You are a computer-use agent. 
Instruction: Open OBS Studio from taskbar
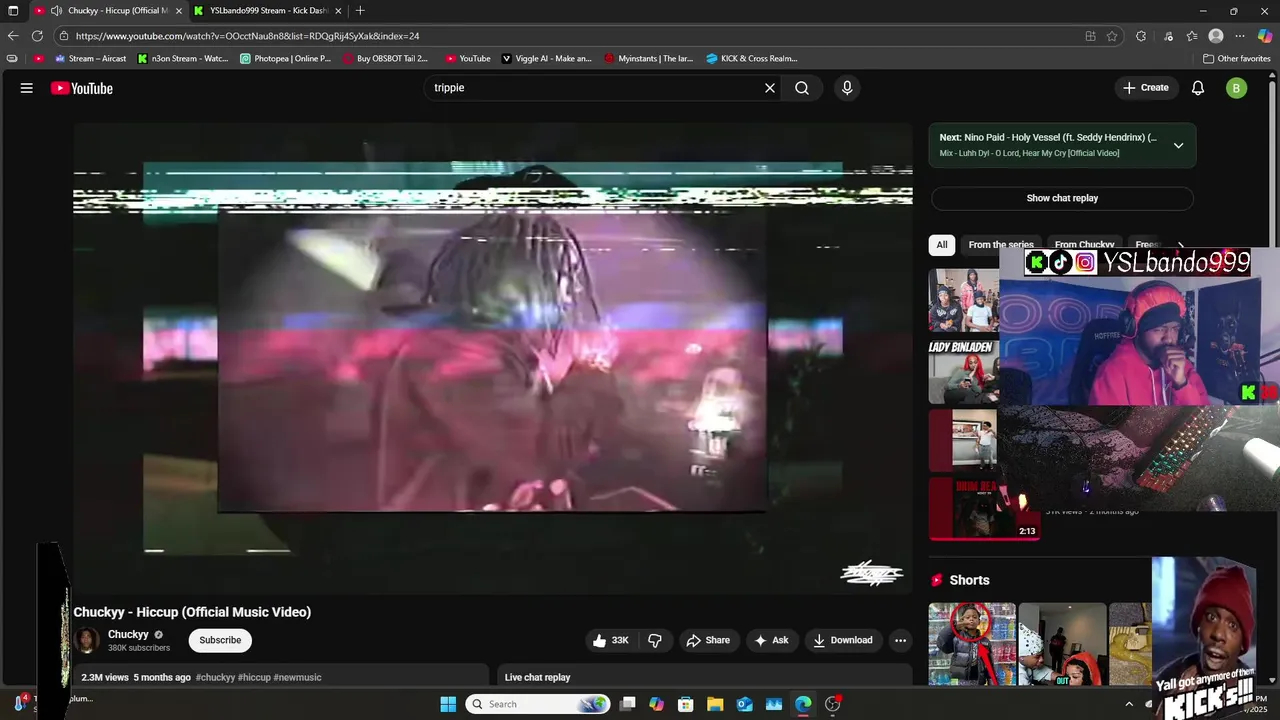pos(833,704)
